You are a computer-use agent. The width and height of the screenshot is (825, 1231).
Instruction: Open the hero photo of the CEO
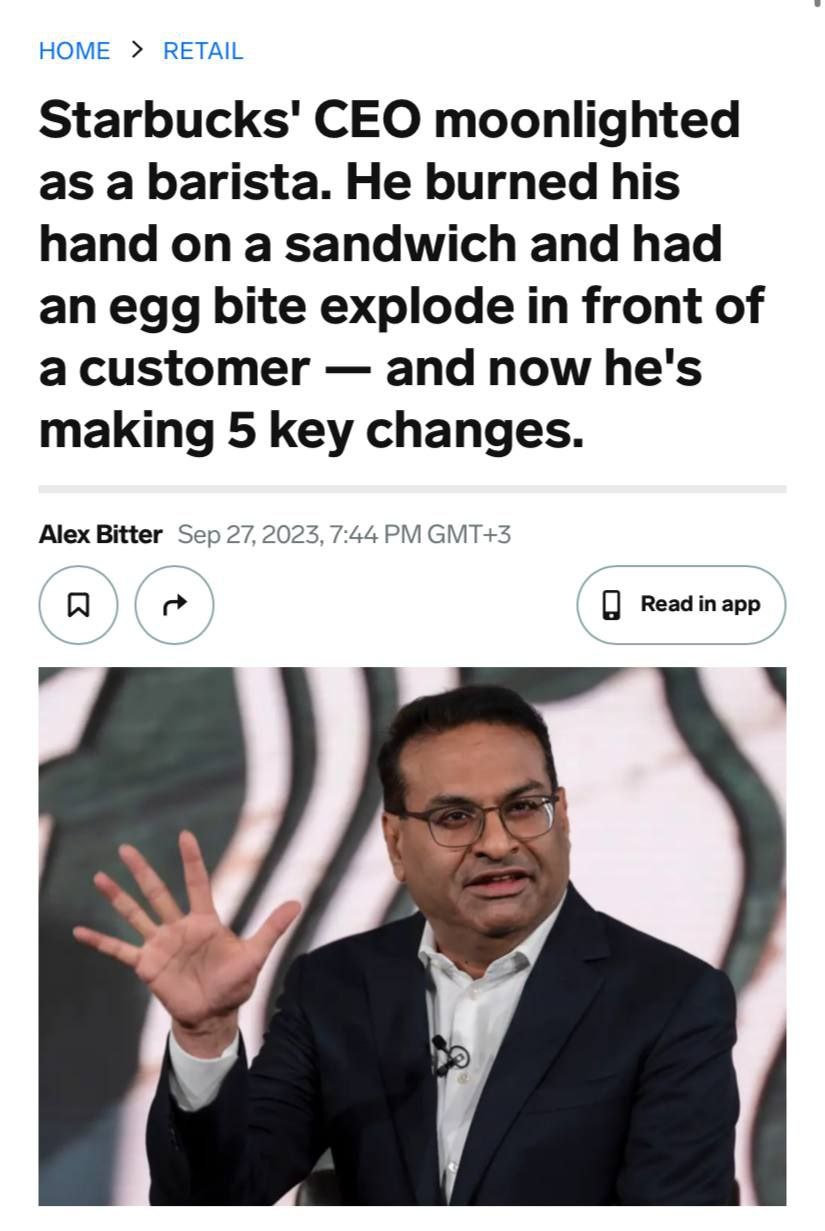(412, 936)
